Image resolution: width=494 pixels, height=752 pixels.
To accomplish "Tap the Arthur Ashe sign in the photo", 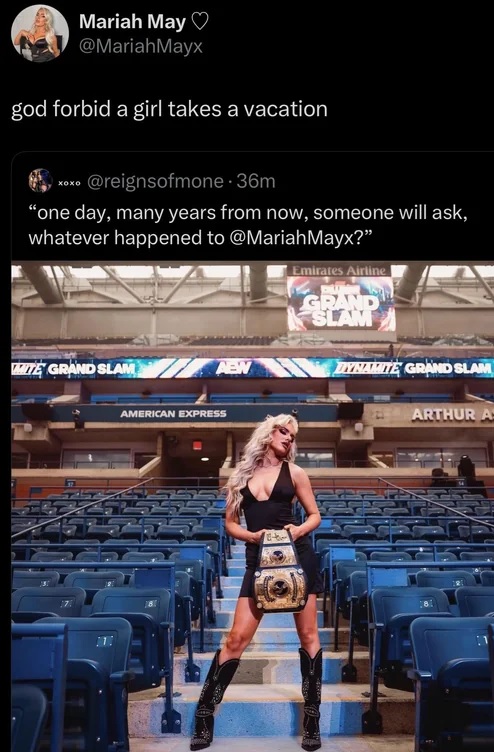I will tap(452, 414).
